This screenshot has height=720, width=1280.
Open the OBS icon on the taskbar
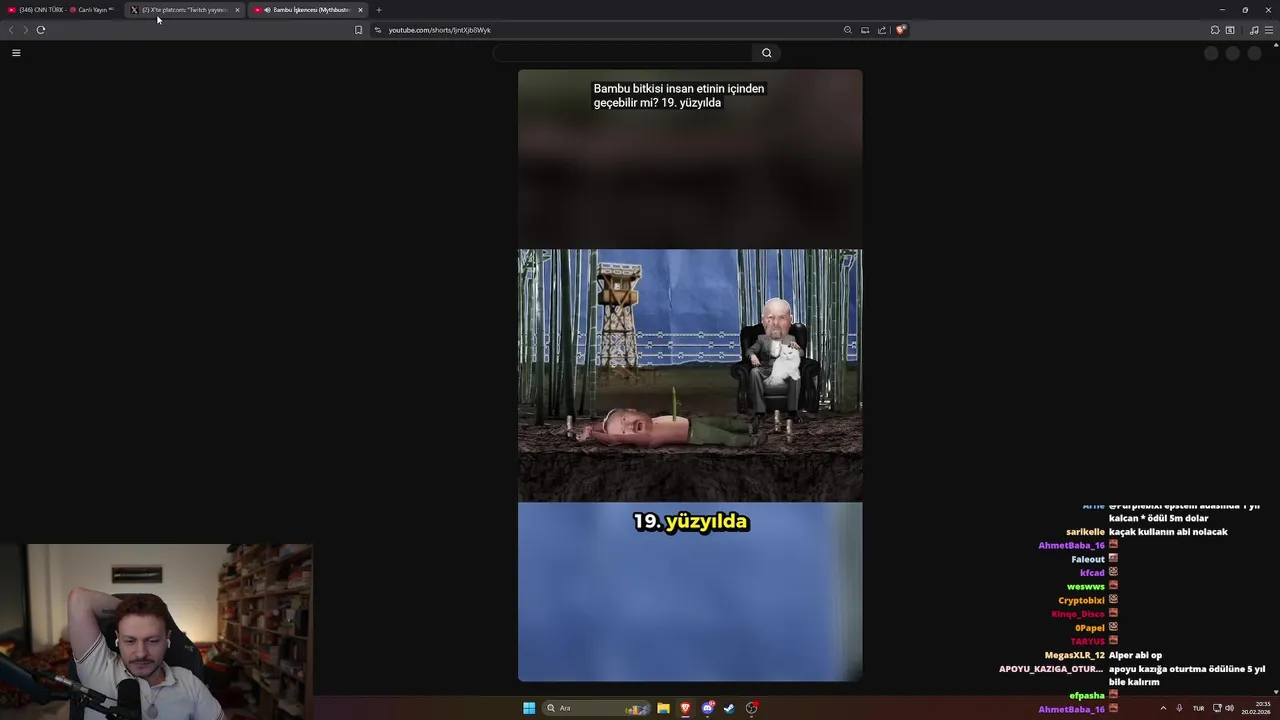(x=751, y=708)
